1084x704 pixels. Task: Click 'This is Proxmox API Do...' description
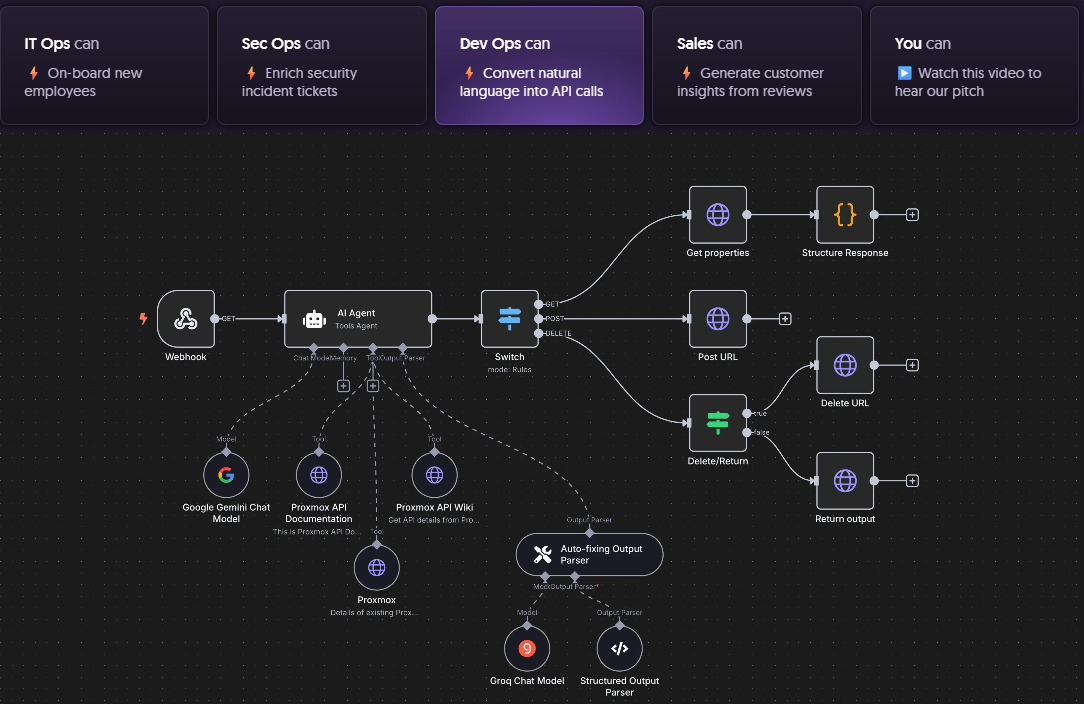click(x=317, y=532)
